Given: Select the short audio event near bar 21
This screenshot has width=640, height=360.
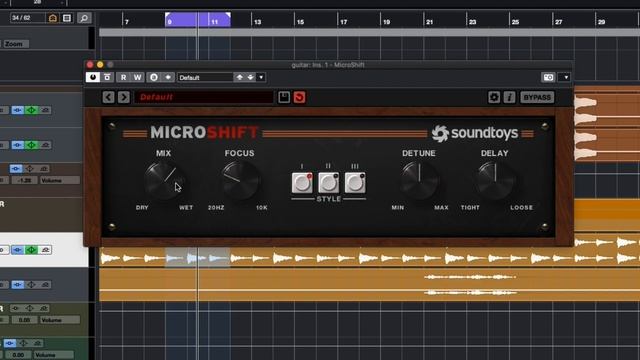Looking at the screenshot, I should pyautogui.click(x=470, y=284).
